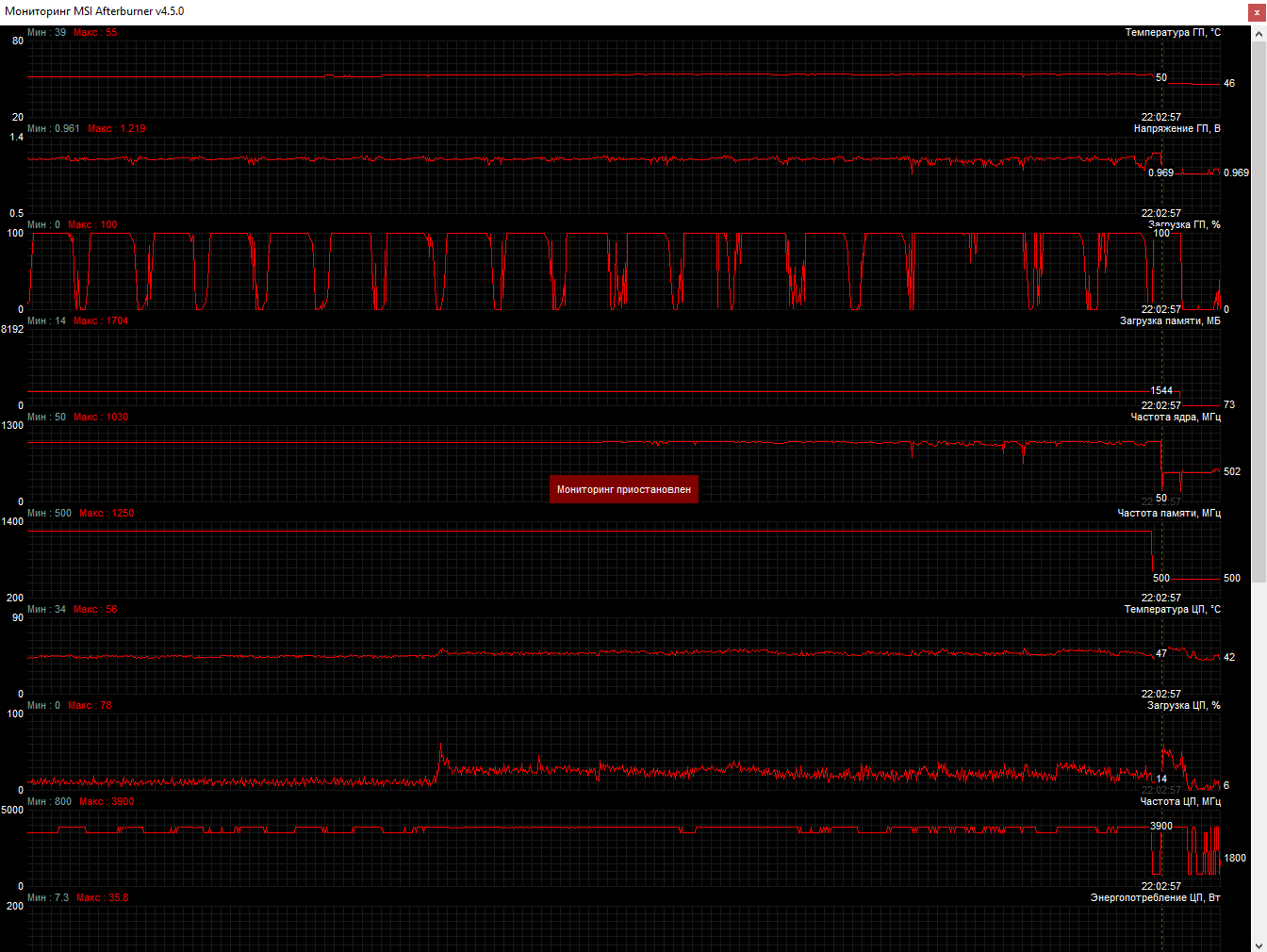
Task: Click the 'Мин : 7.3' CPU power label
Action: pyautogui.click(x=48, y=897)
